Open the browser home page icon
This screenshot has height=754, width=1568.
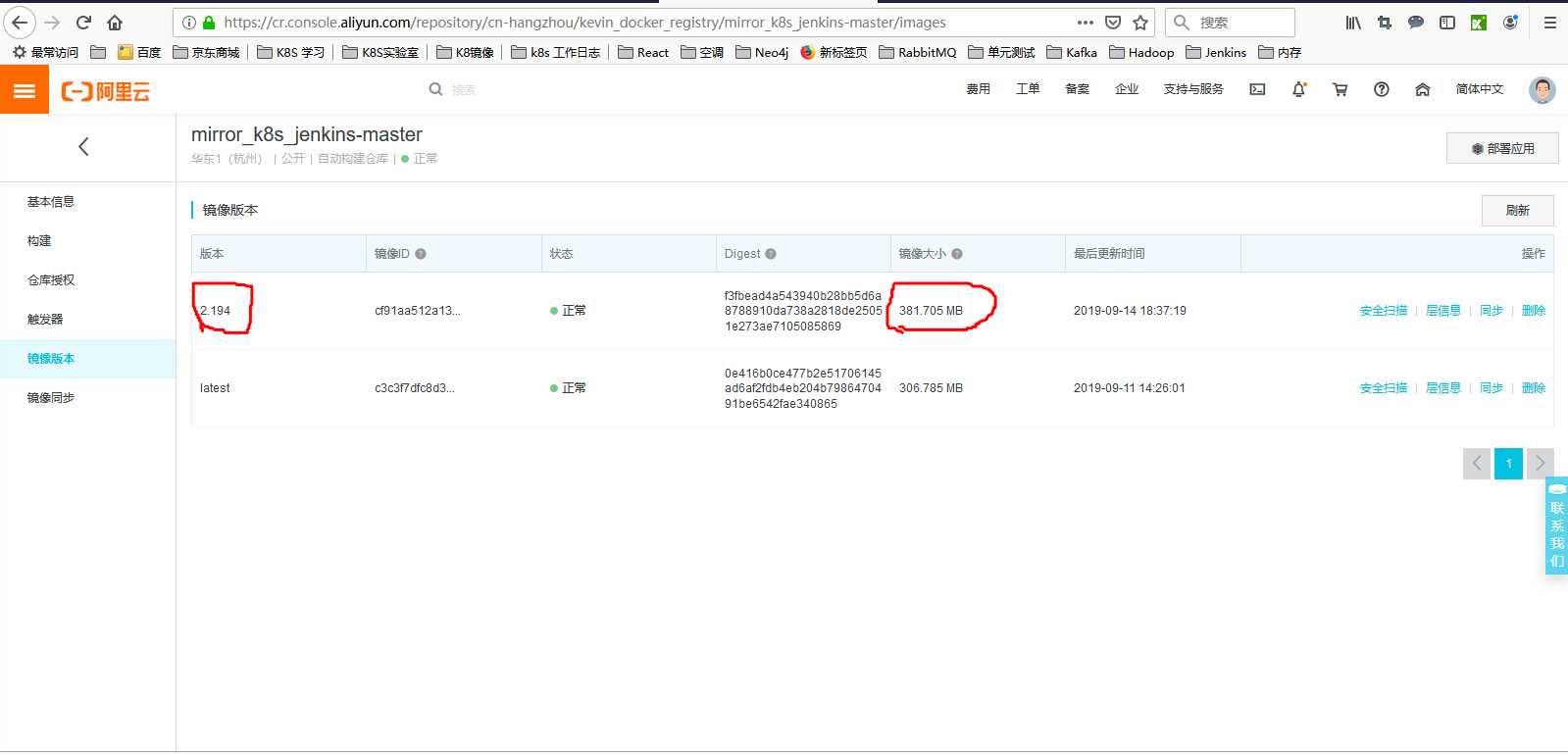coord(115,23)
